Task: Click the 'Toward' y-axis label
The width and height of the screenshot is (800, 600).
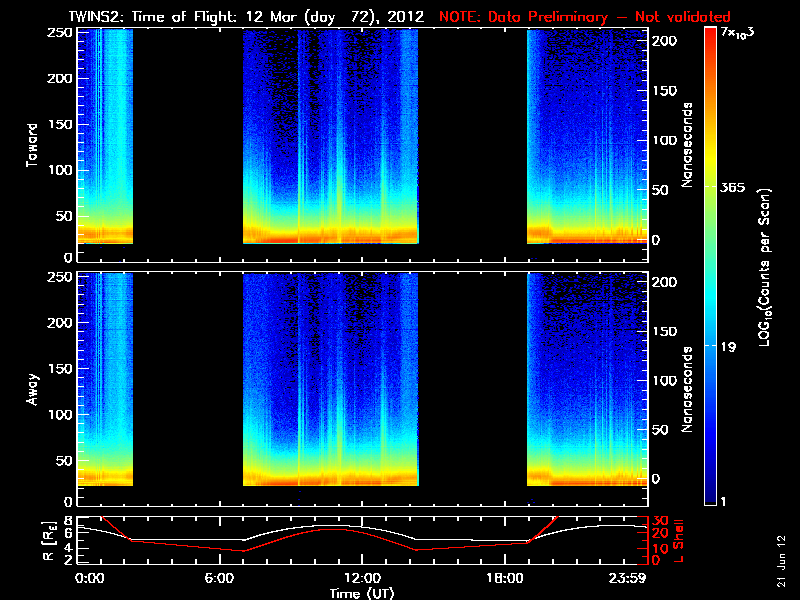Action: pos(32,143)
